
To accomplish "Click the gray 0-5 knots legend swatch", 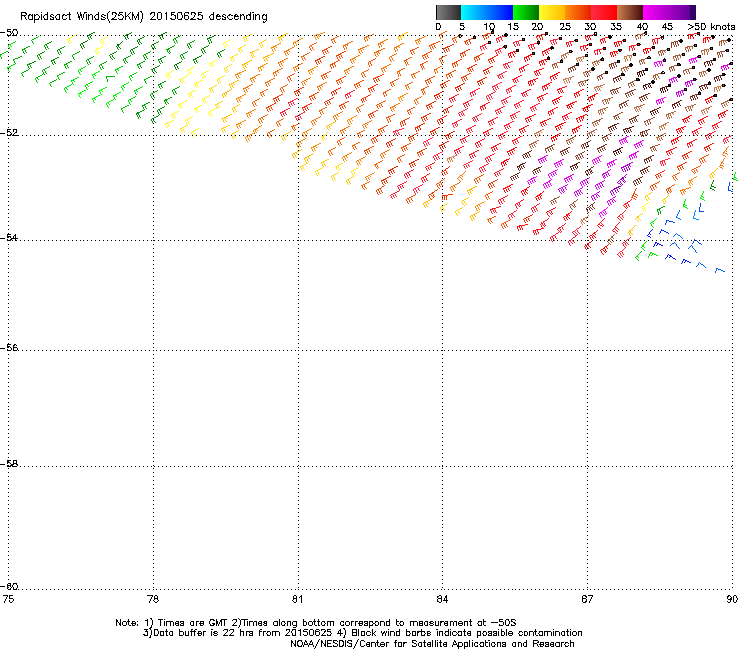I will pyautogui.click(x=448, y=12).
